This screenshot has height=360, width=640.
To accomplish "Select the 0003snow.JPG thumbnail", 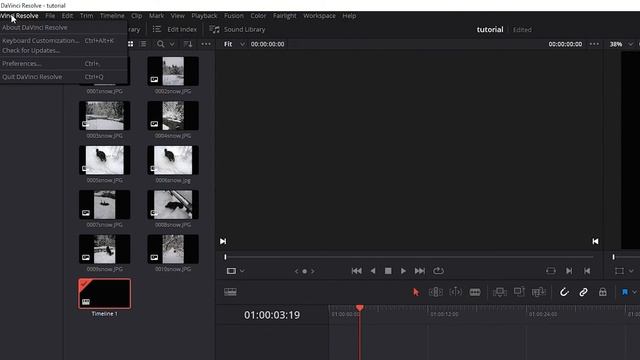I will [x=104, y=116].
